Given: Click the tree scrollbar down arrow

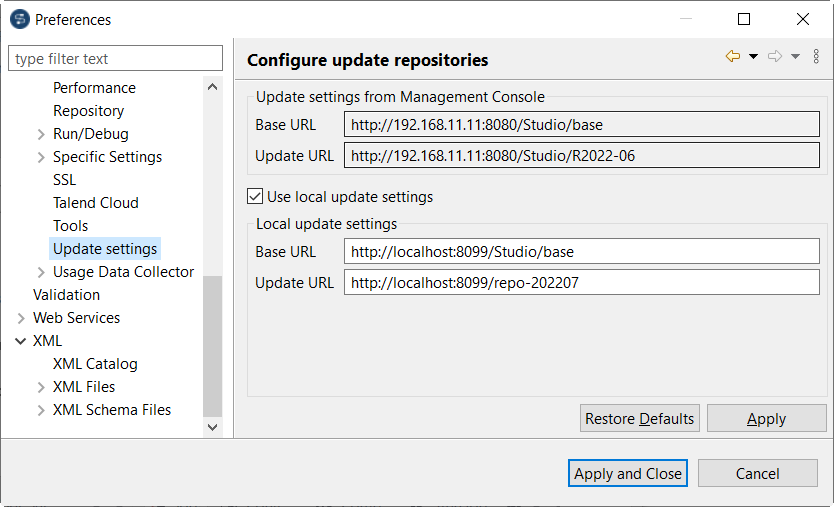Looking at the screenshot, I should tap(212, 427).
